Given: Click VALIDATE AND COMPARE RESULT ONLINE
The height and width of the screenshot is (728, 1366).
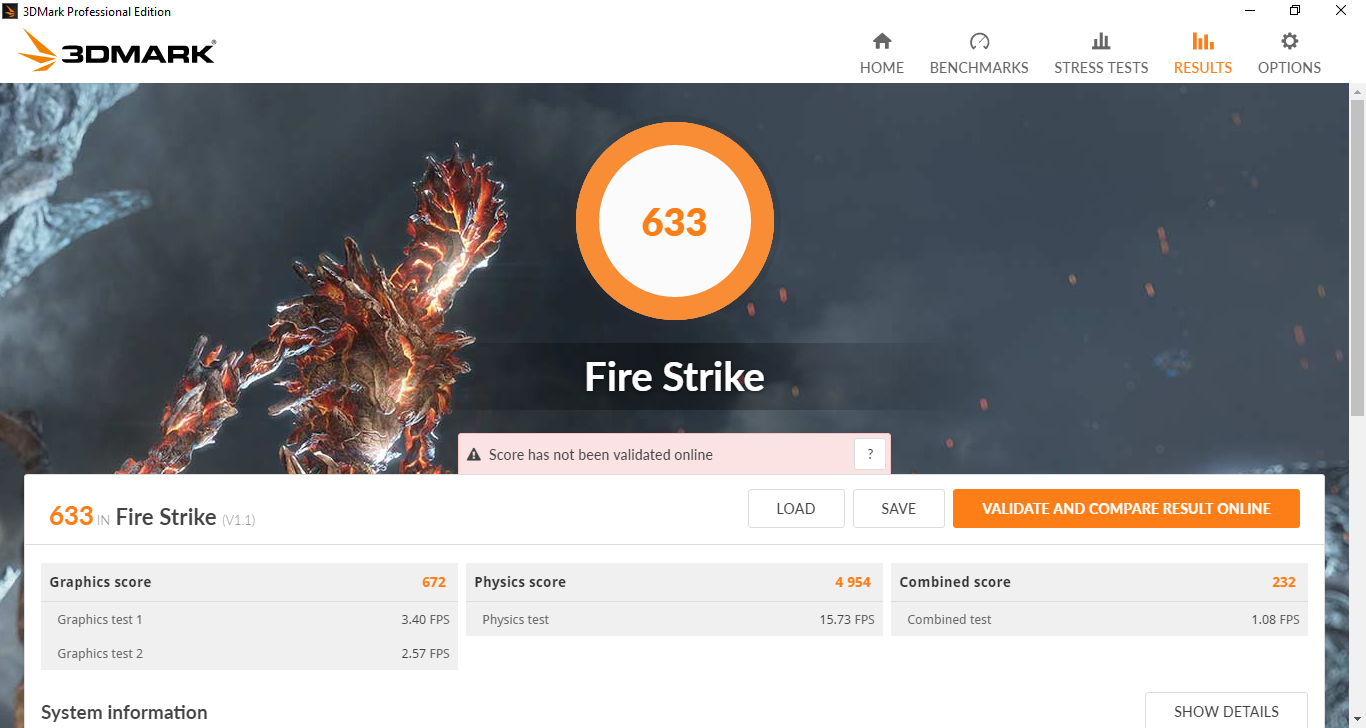Looking at the screenshot, I should tap(1126, 508).
